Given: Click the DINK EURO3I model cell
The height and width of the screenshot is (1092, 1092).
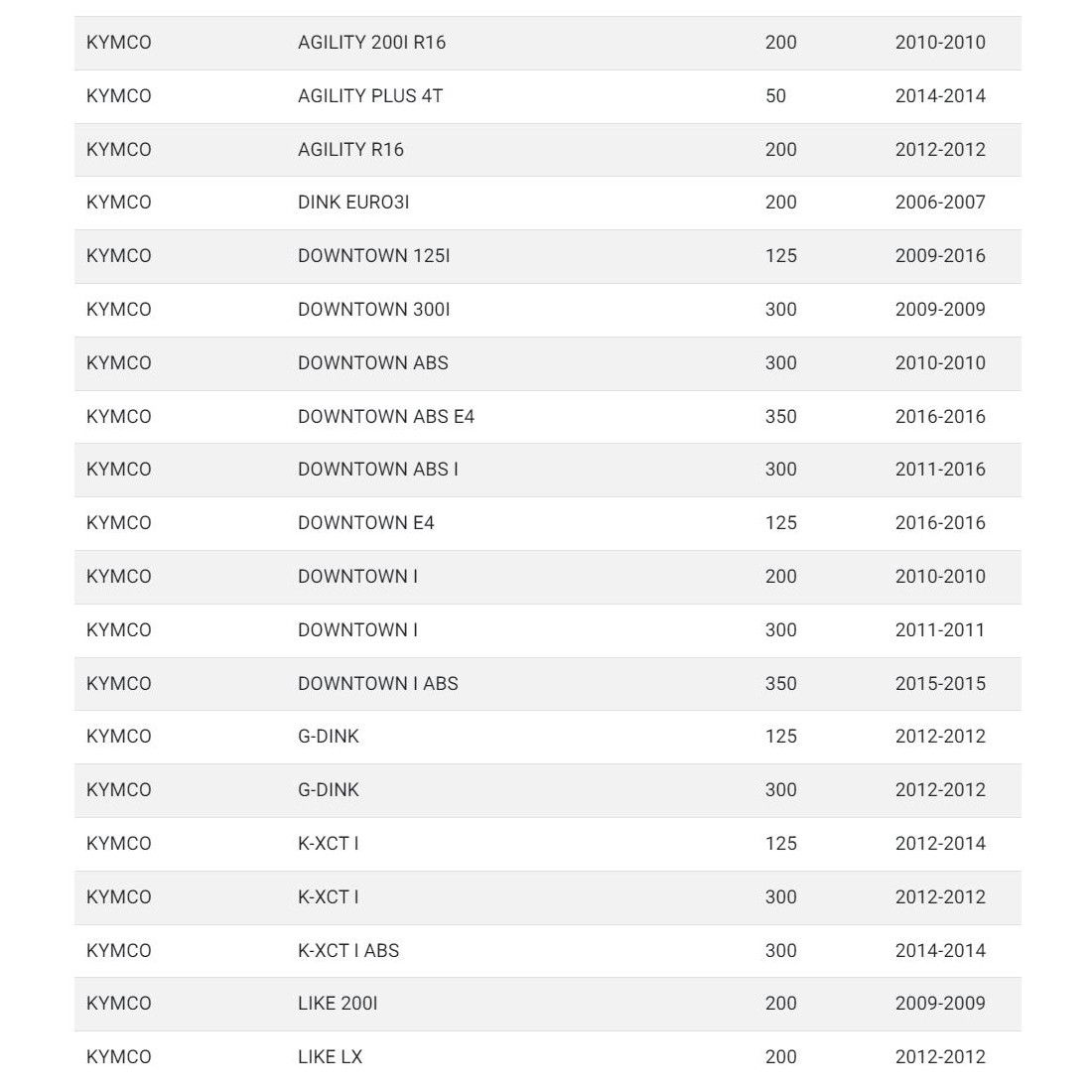Looking at the screenshot, I should click(x=353, y=203).
